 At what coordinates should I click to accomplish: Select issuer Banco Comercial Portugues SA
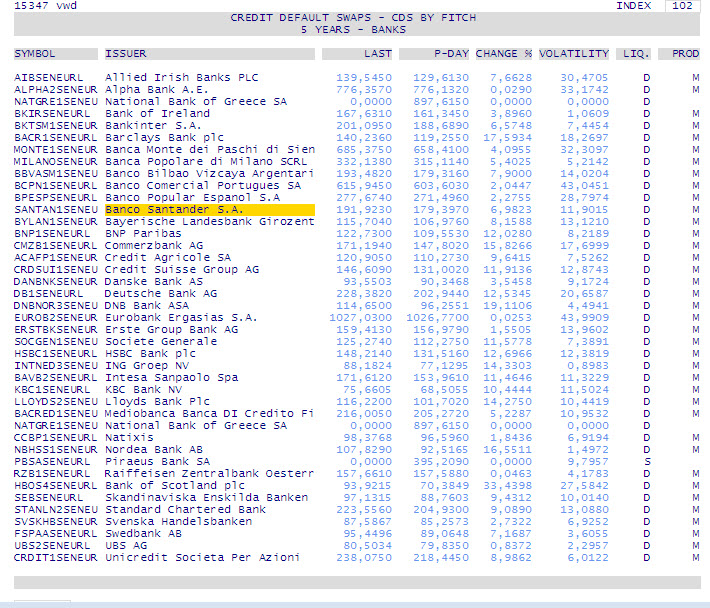[x=203, y=186]
